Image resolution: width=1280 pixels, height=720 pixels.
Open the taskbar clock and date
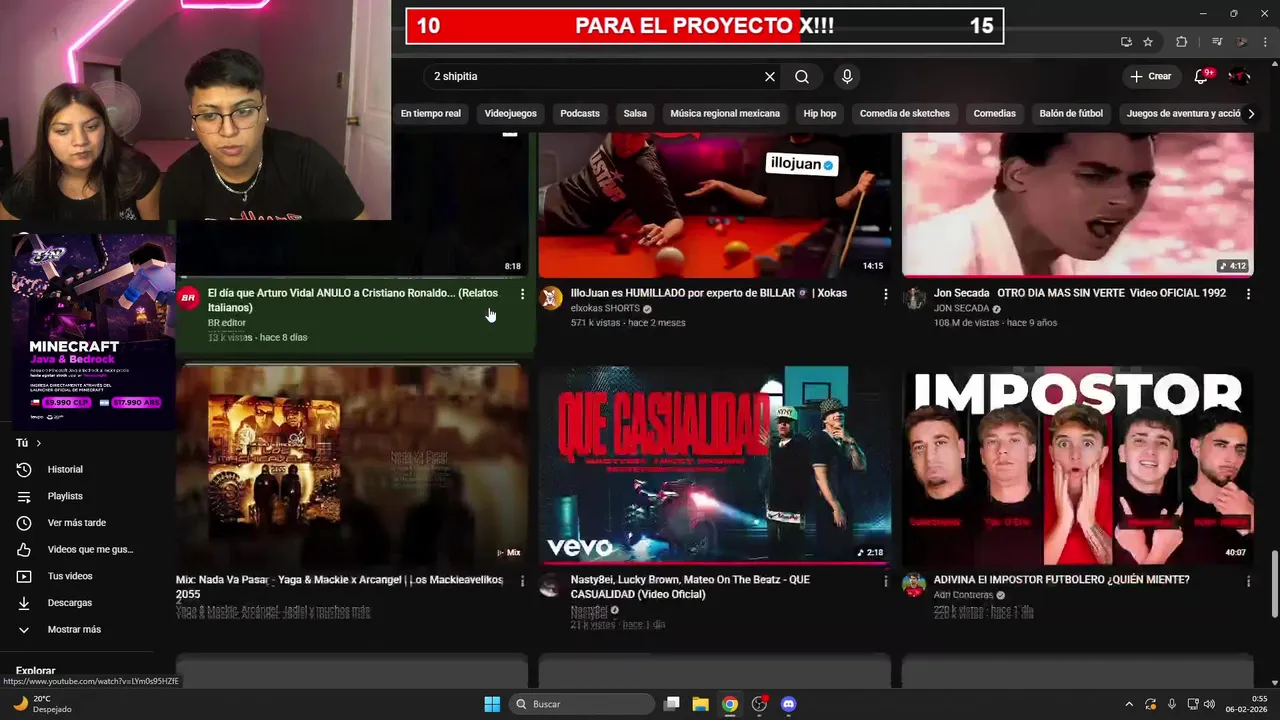coord(1246,704)
